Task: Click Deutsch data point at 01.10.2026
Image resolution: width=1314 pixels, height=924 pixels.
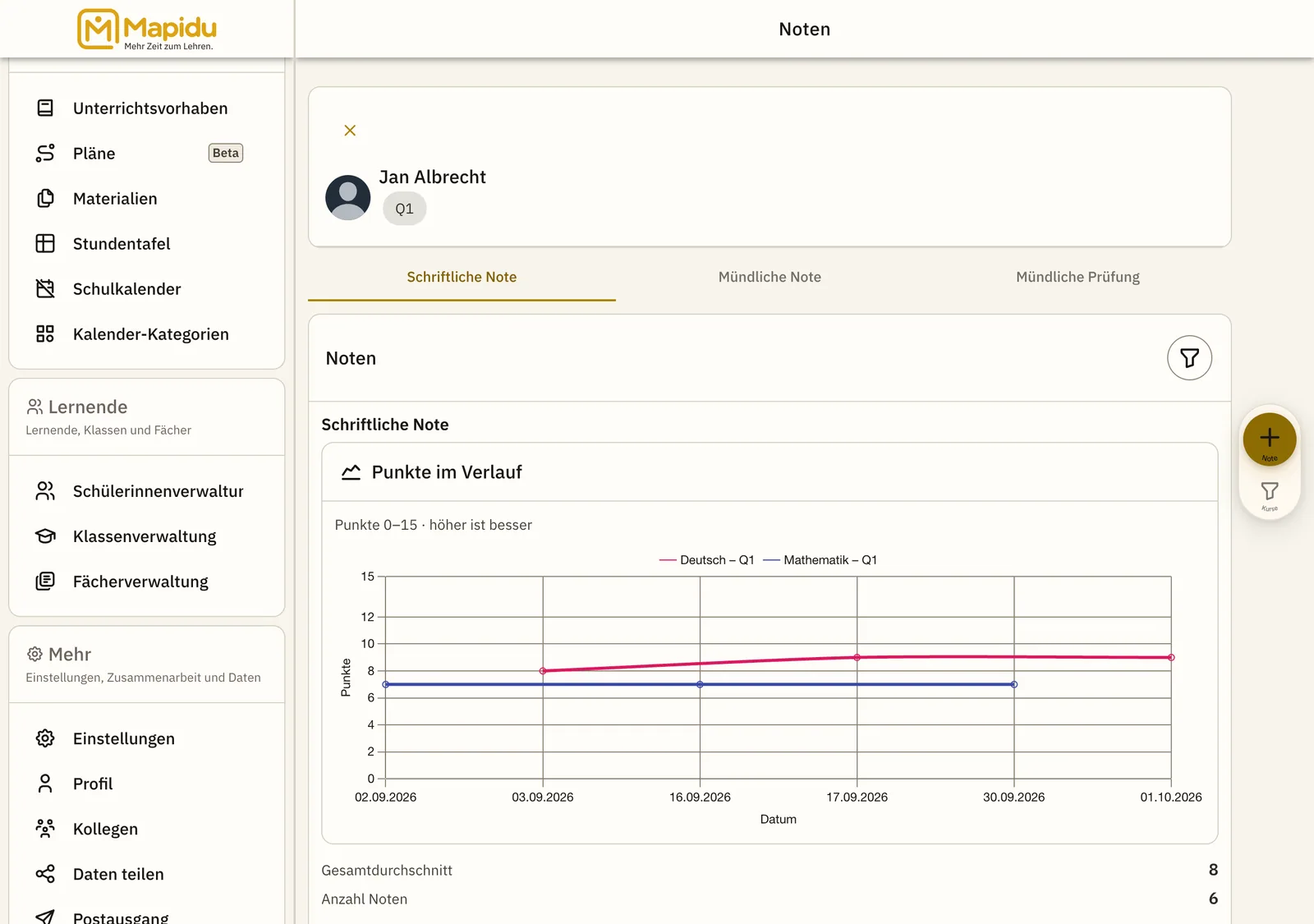Action: (x=1171, y=658)
